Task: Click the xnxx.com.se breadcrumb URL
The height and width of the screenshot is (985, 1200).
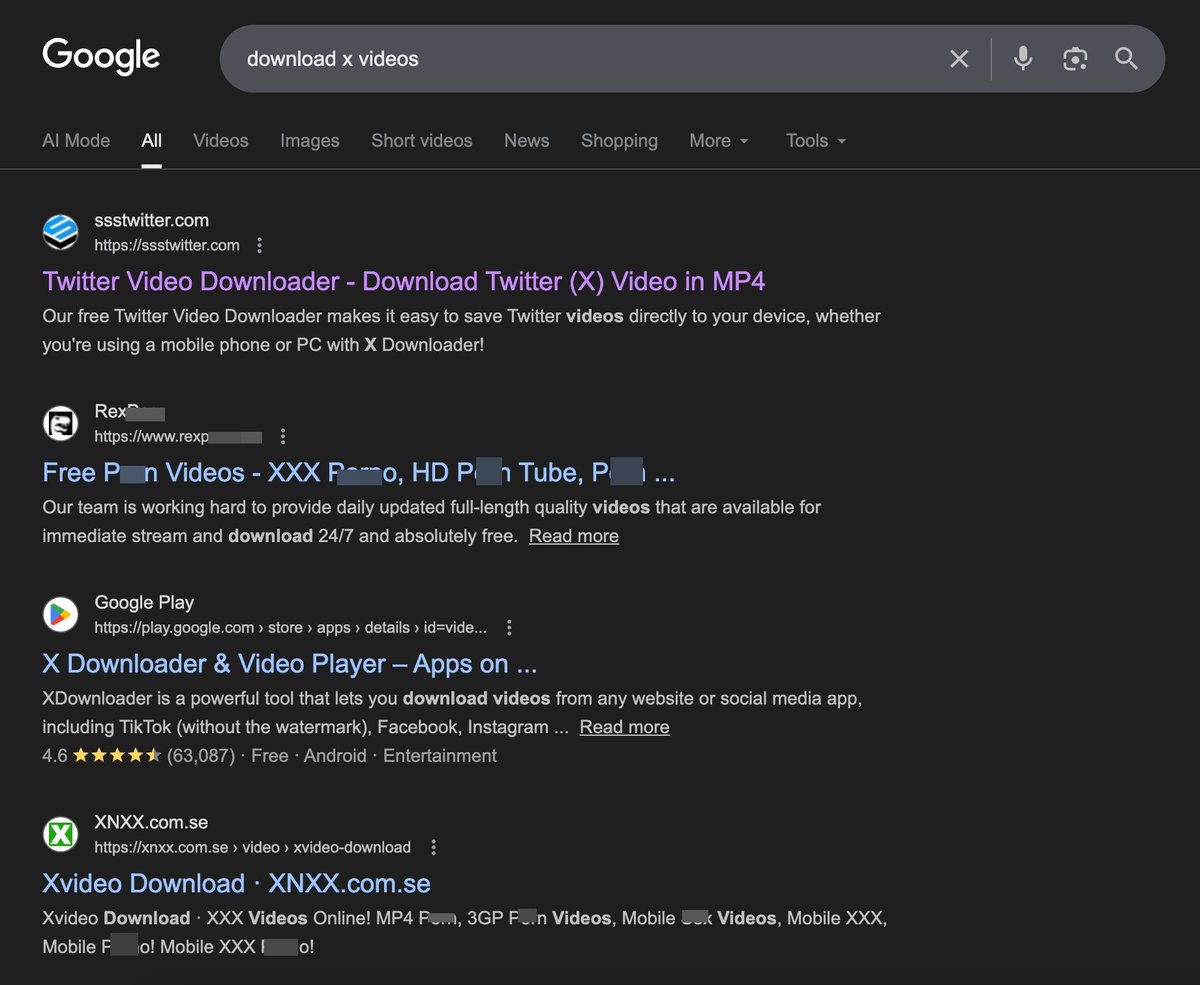Action: [253, 847]
